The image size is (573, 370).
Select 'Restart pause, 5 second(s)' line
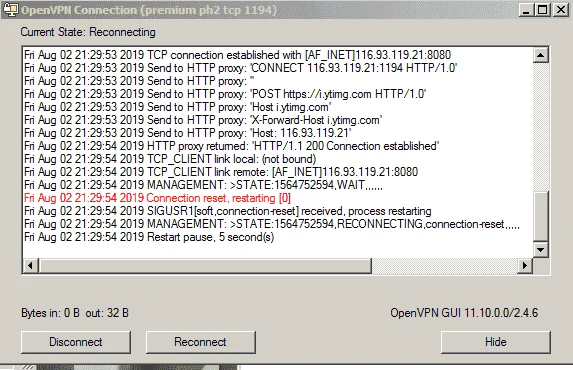(149, 237)
